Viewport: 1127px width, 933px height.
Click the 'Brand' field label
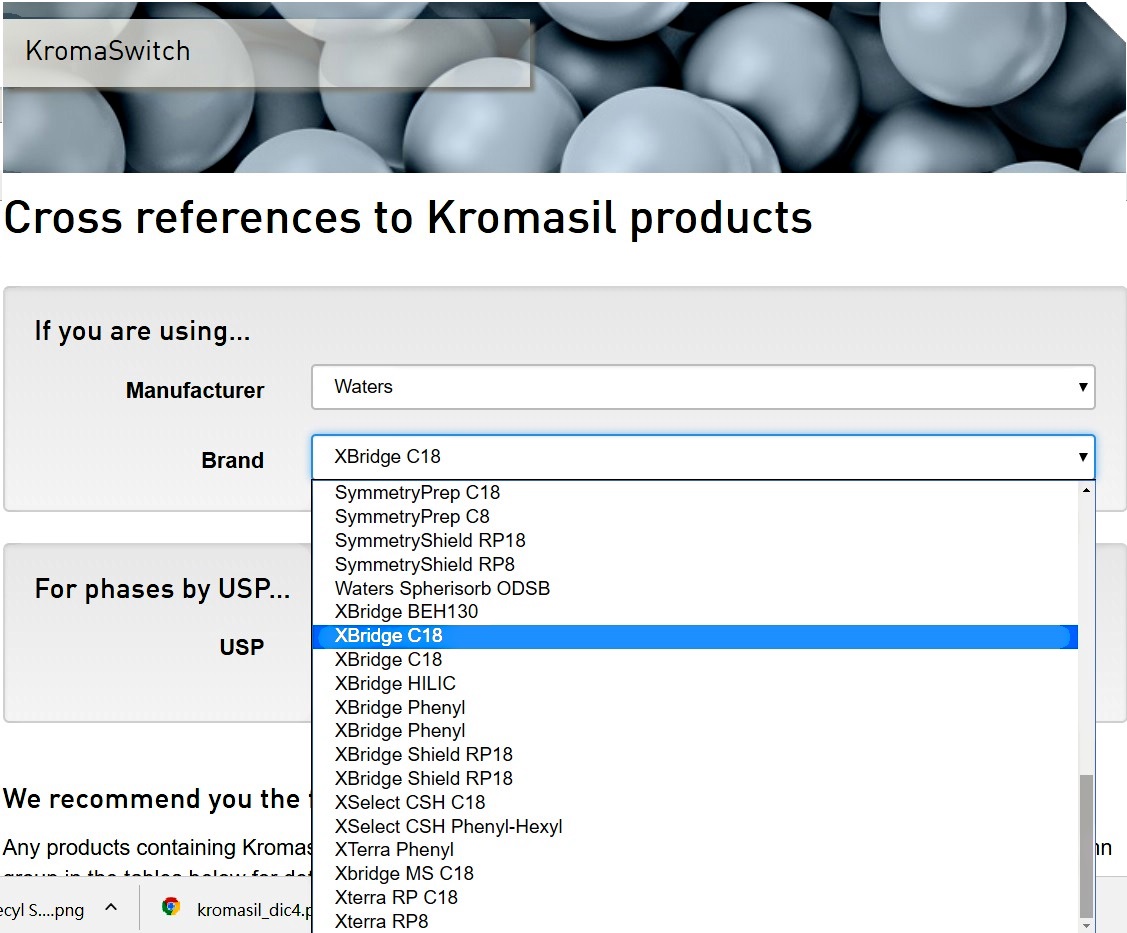[x=232, y=460]
